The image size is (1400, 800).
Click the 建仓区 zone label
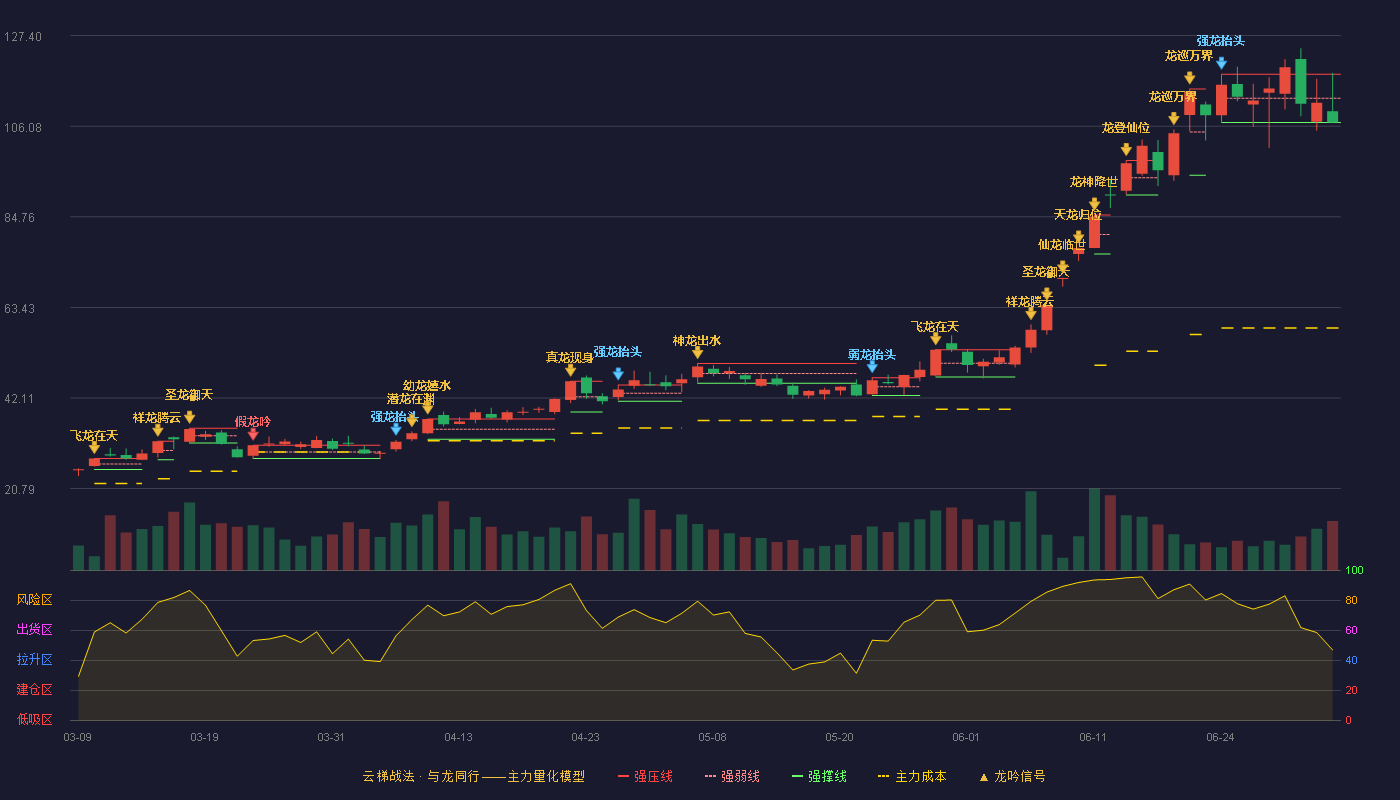pyautogui.click(x=35, y=690)
